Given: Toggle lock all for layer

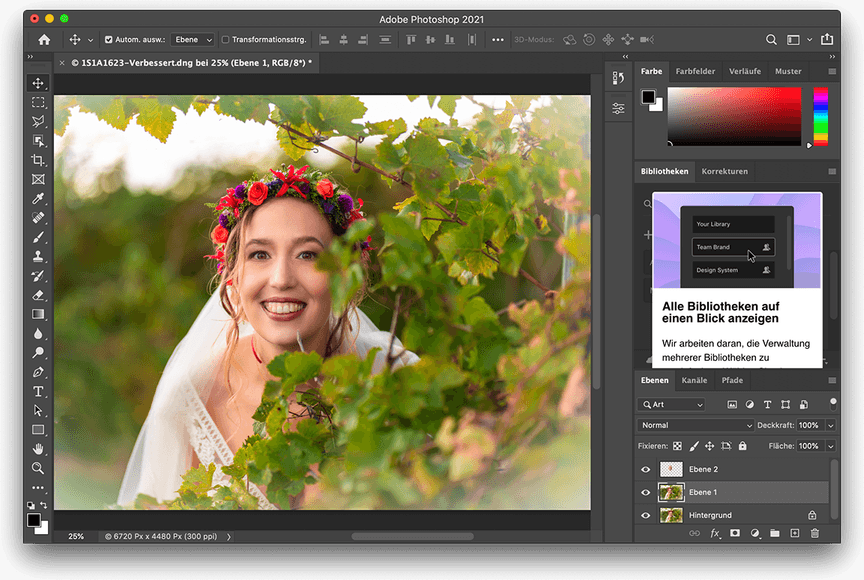Looking at the screenshot, I should pyautogui.click(x=743, y=446).
